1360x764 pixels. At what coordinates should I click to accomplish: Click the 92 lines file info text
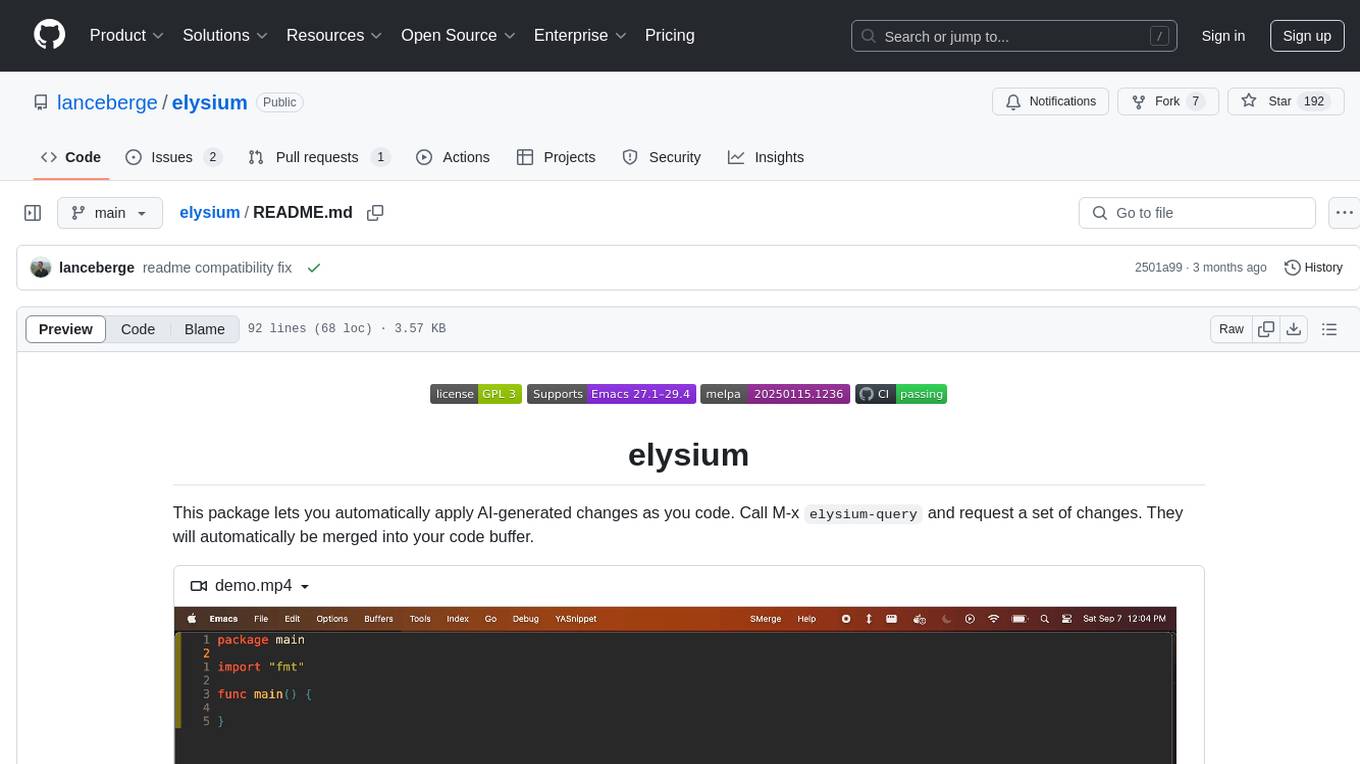click(x=346, y=329)
